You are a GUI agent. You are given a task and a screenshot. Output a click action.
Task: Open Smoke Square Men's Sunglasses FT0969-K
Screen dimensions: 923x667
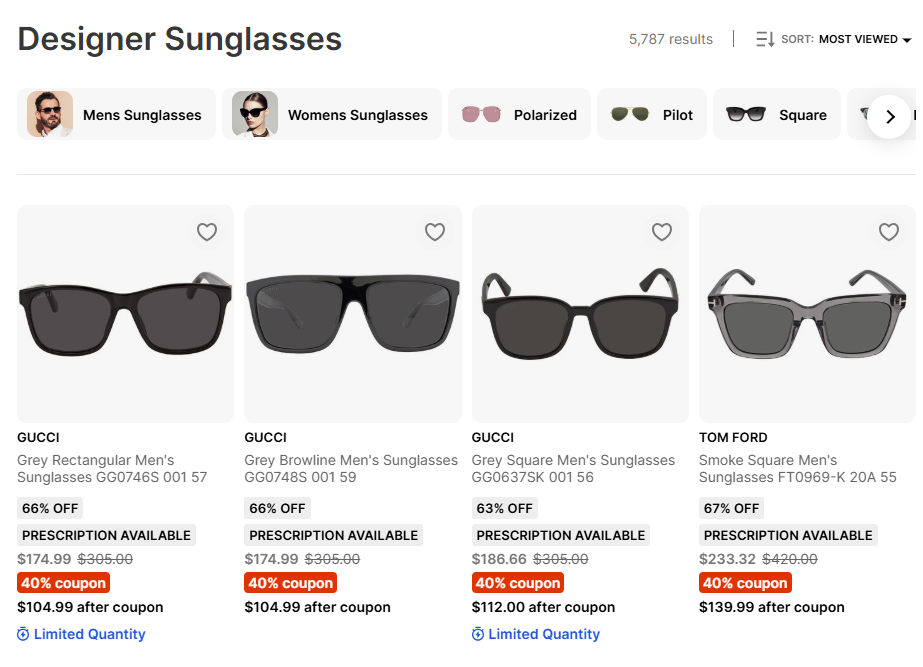point(797,469)
